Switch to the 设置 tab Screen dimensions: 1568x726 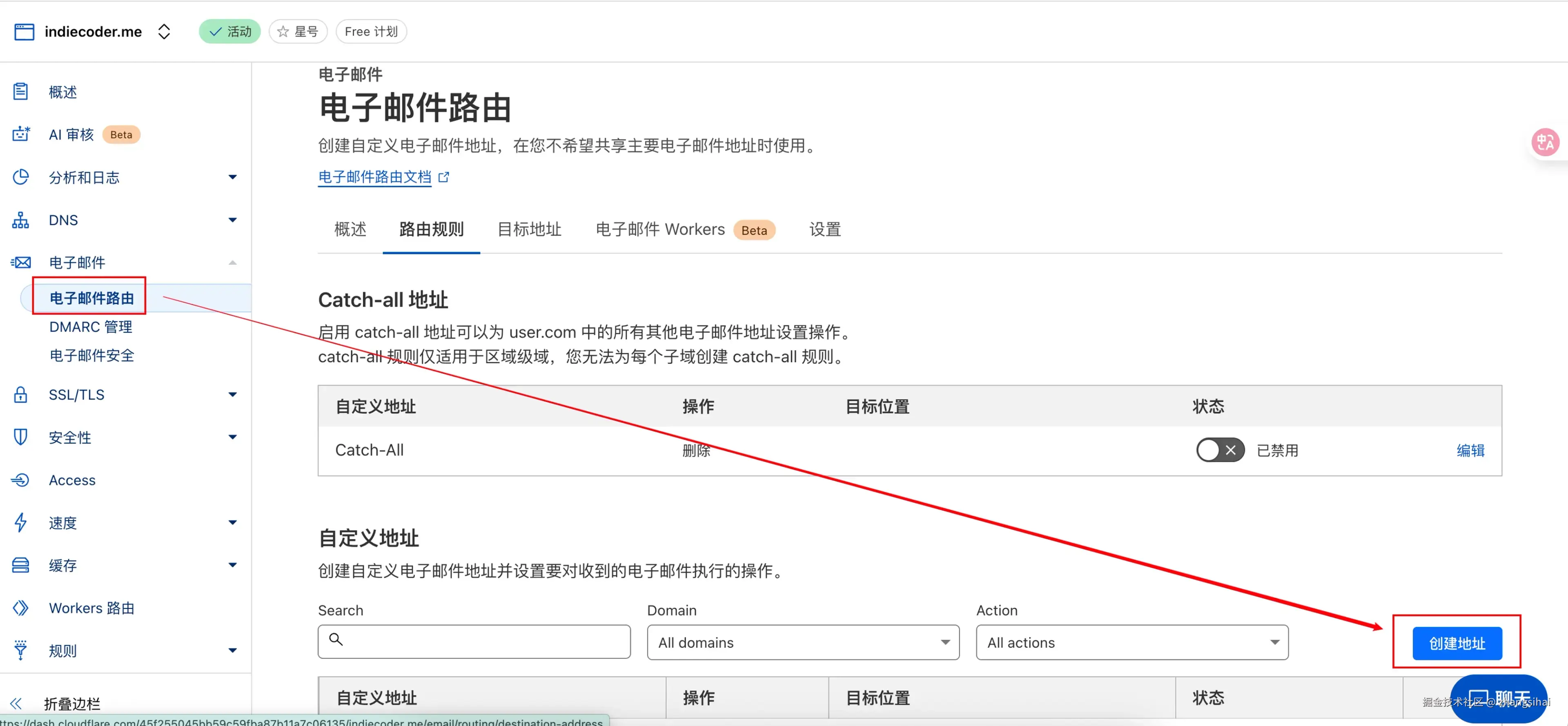825,229
